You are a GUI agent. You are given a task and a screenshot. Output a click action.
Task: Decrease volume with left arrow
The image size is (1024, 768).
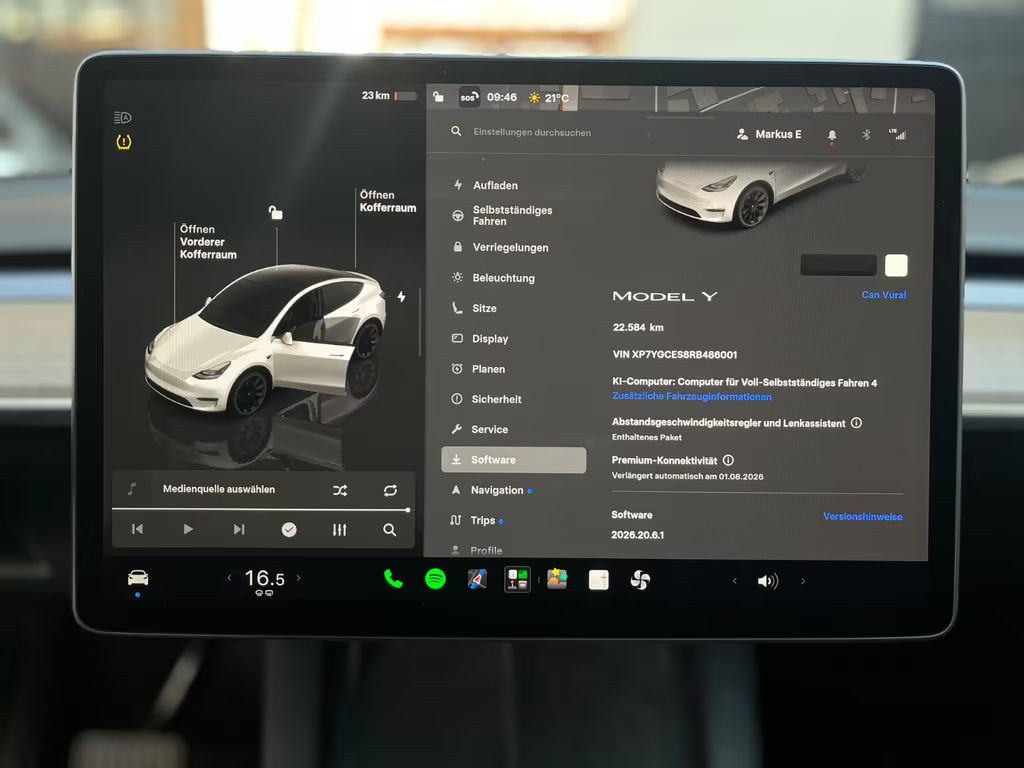coord(735,581)
